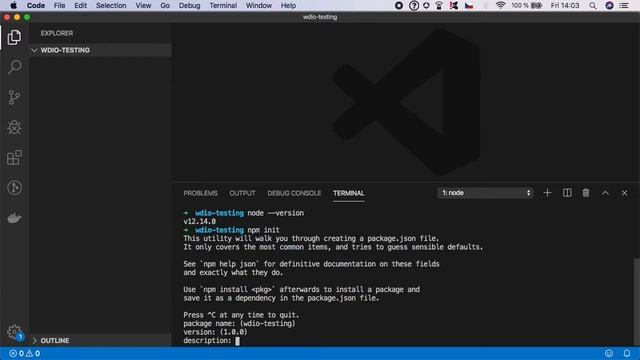Open the Debug view bug icon

click(x=14, y=127)
